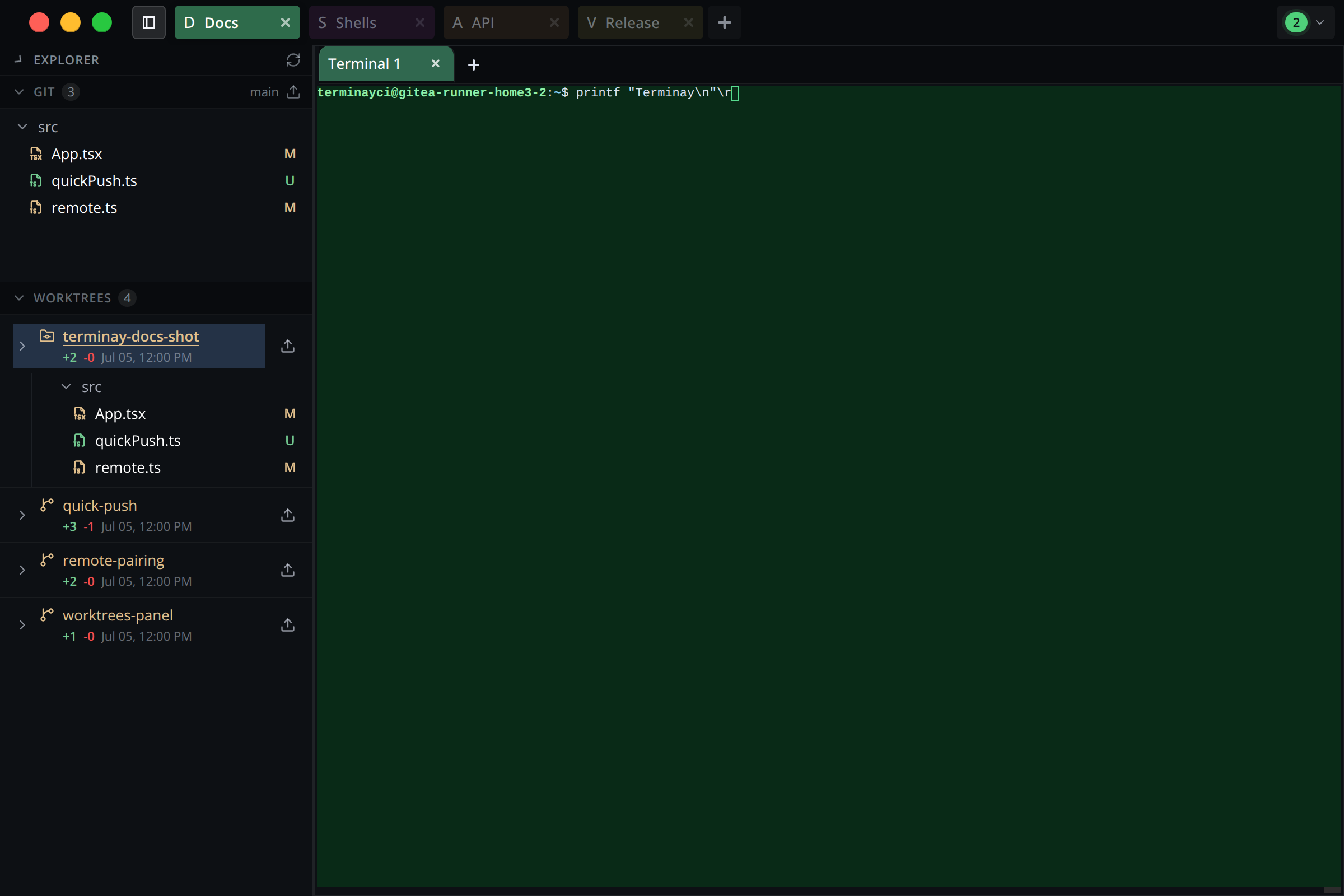
Task: Select the Terminal 1 tab
Action: pyautogui.click(x=386, y=63)
